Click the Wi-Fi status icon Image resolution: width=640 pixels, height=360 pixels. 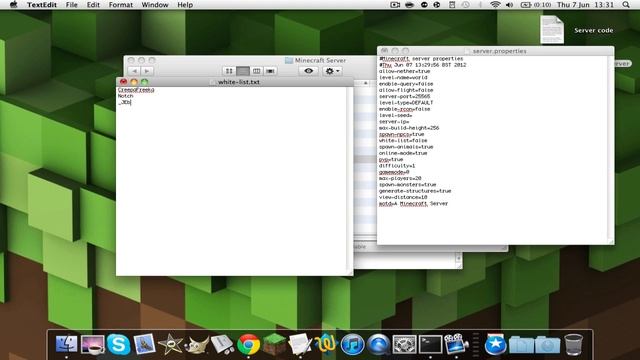[495, 5]
